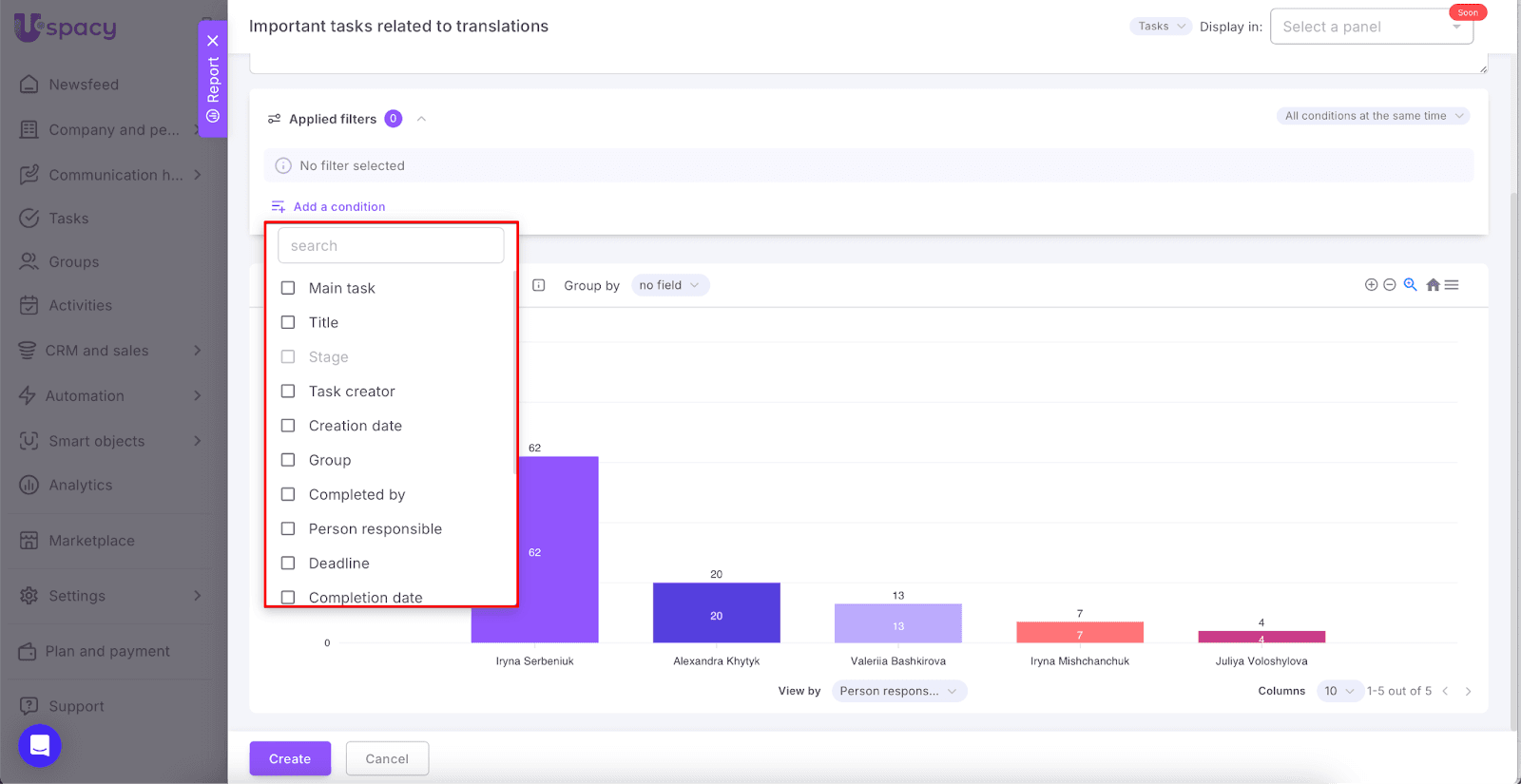Click the Create button
This screenshot has width=1521, height=784.
(x=290, y=758)
